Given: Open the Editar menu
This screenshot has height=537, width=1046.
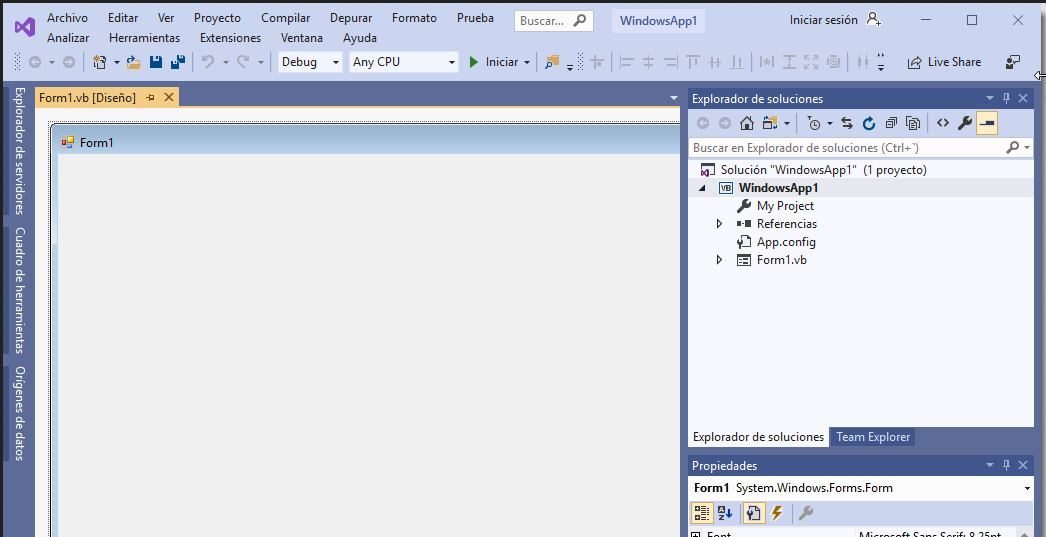Looking at the screenshot, I should [x=123, y=18].
